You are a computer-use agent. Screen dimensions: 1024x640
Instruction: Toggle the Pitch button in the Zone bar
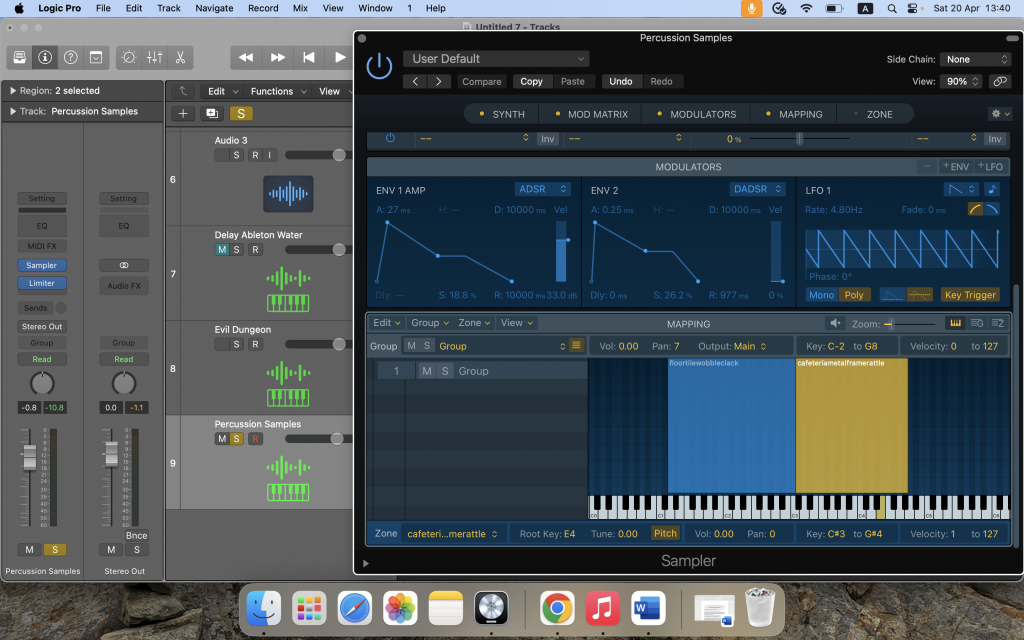pos(665,534)
